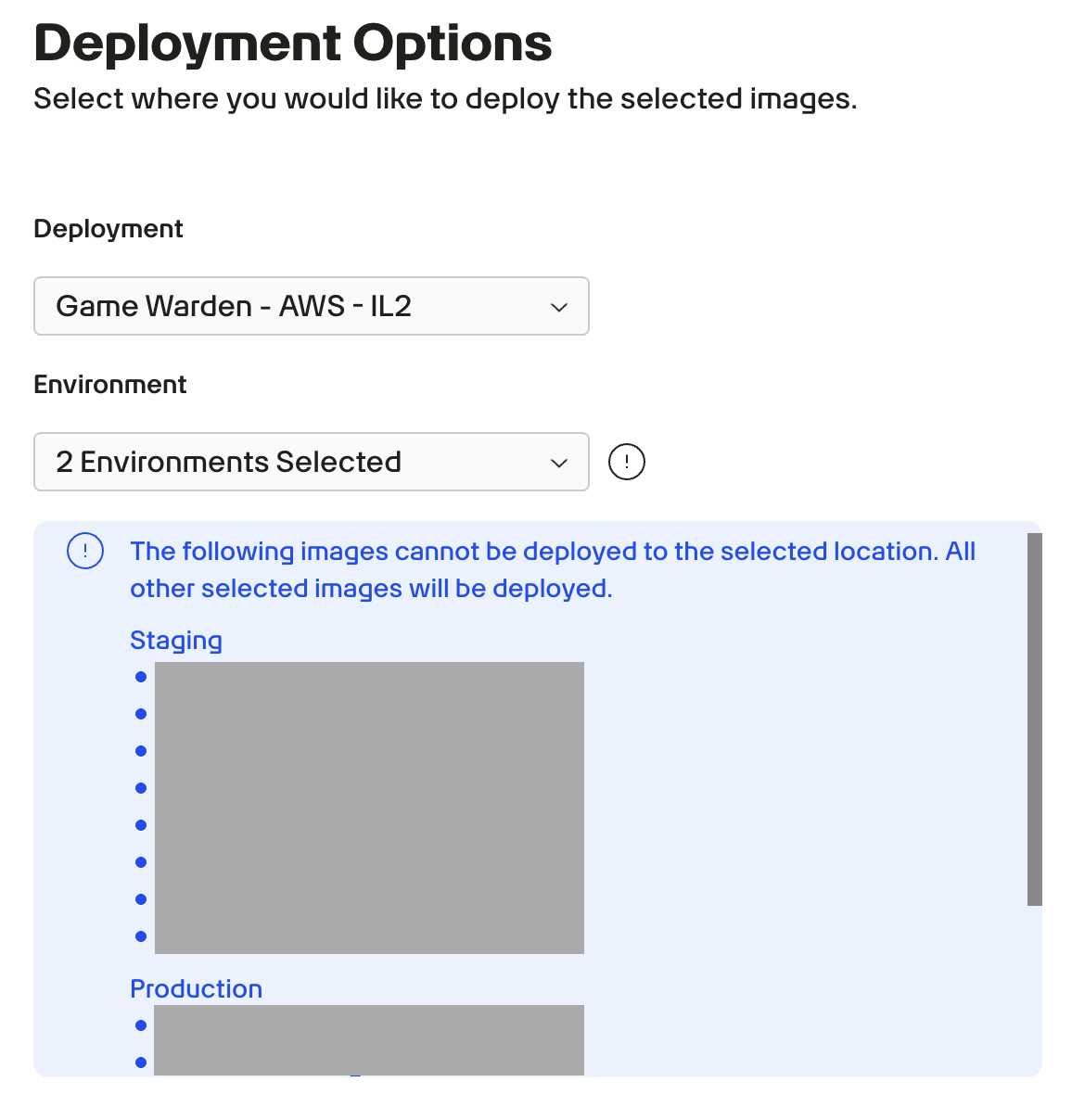This screenshot has width=1072, height=1120.
Task: Click the redacted image list under Production
Action: (369, 1038)
